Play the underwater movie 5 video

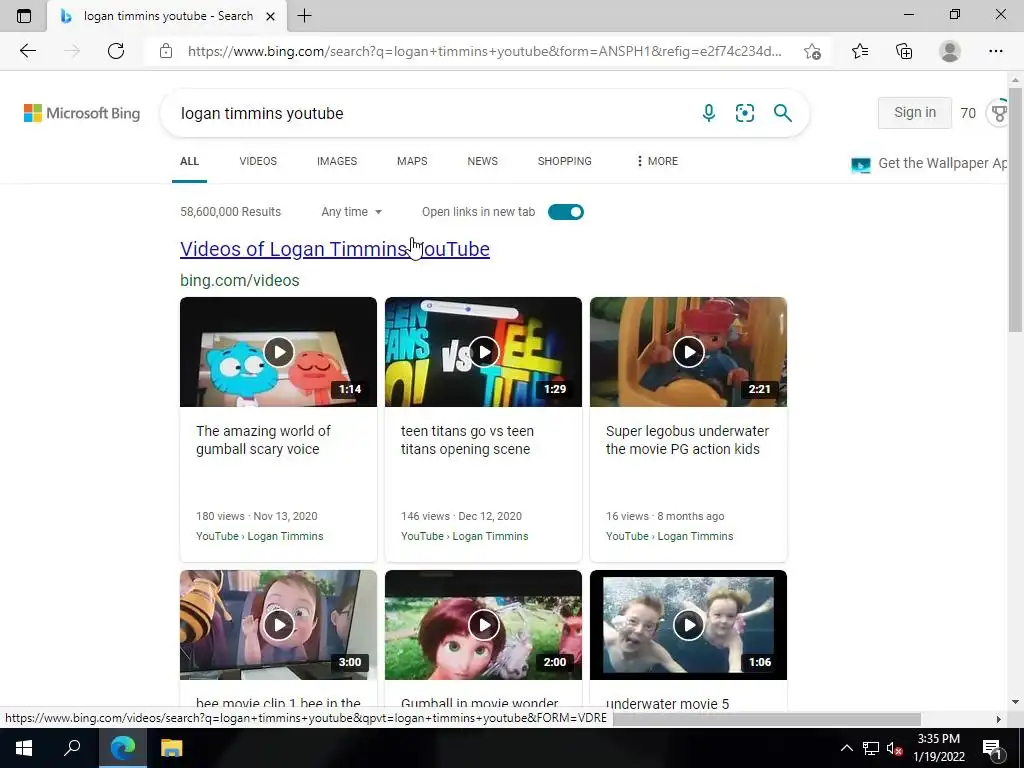pyautogui.click(x=688, y=625)
